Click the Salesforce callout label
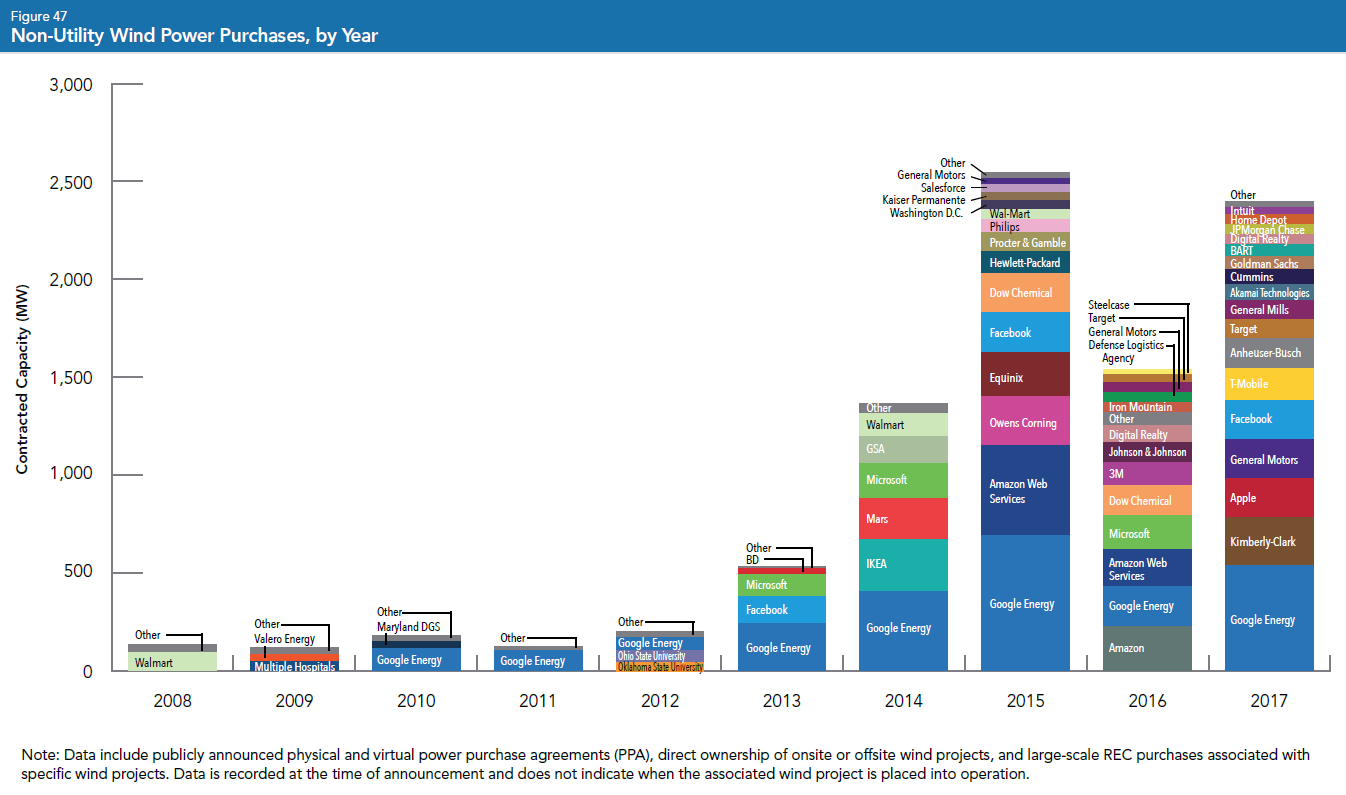Screen dimensions: 1346x795 coord(943,188)
